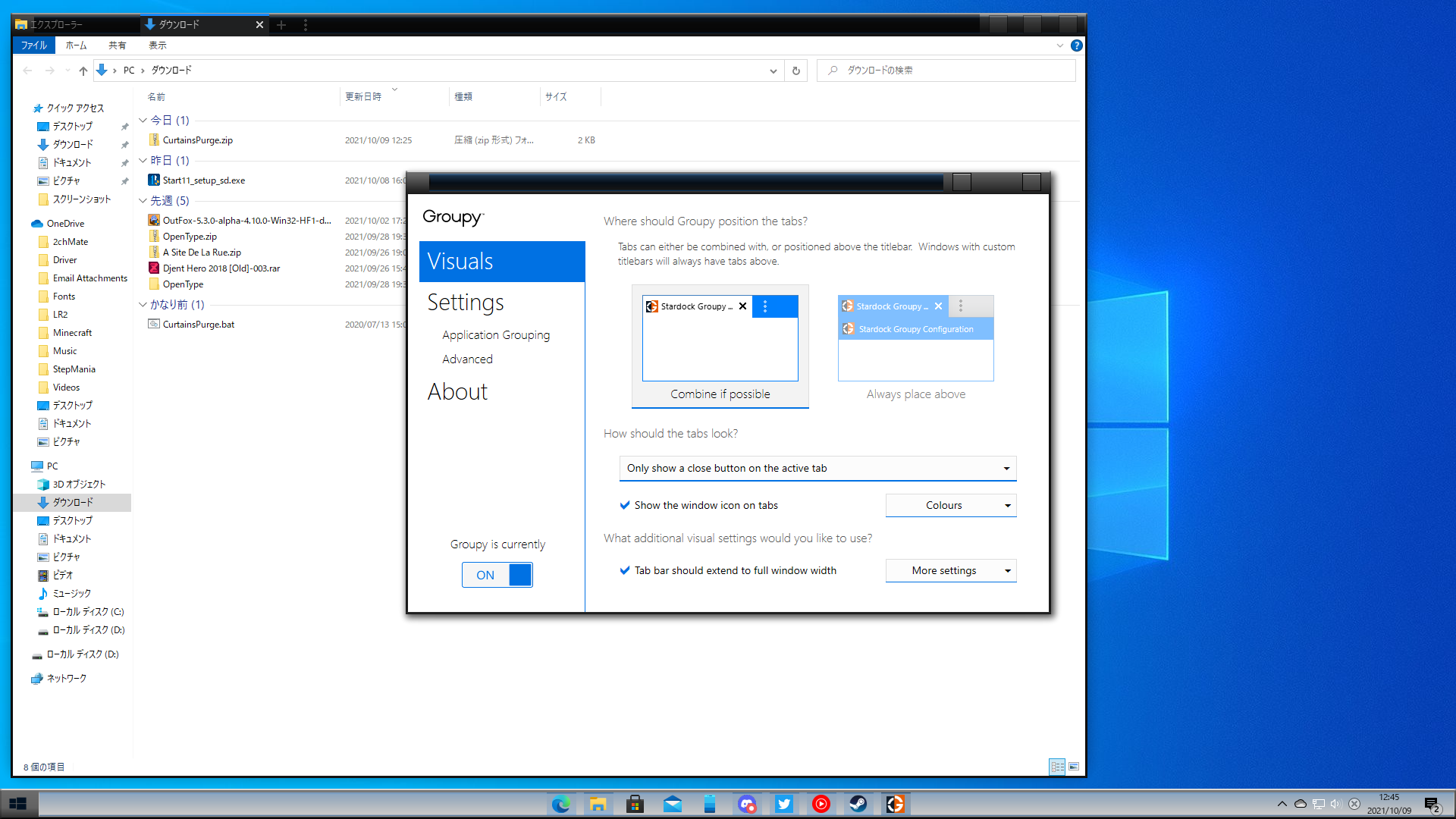Open the Colours dropdown
1456x819 pixels.
coord(951,505)
